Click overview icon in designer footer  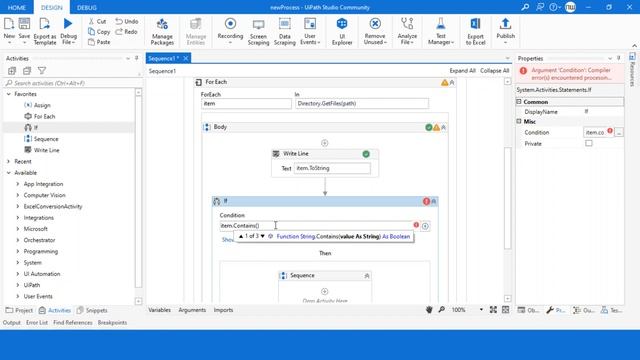coord(505,310)
